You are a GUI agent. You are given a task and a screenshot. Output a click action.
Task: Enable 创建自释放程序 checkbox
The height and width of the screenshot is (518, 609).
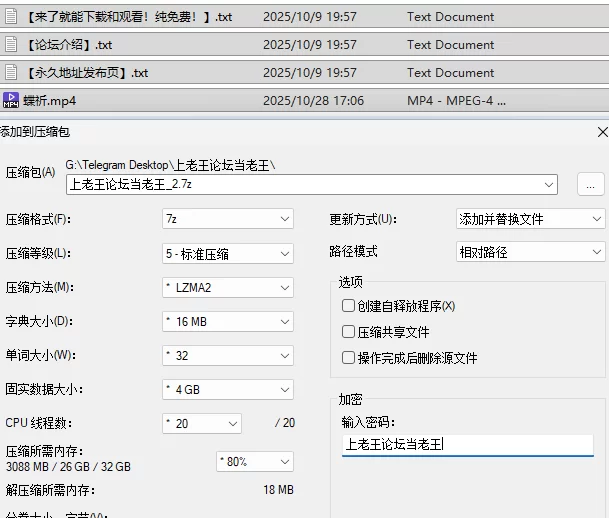coord(348,306)
